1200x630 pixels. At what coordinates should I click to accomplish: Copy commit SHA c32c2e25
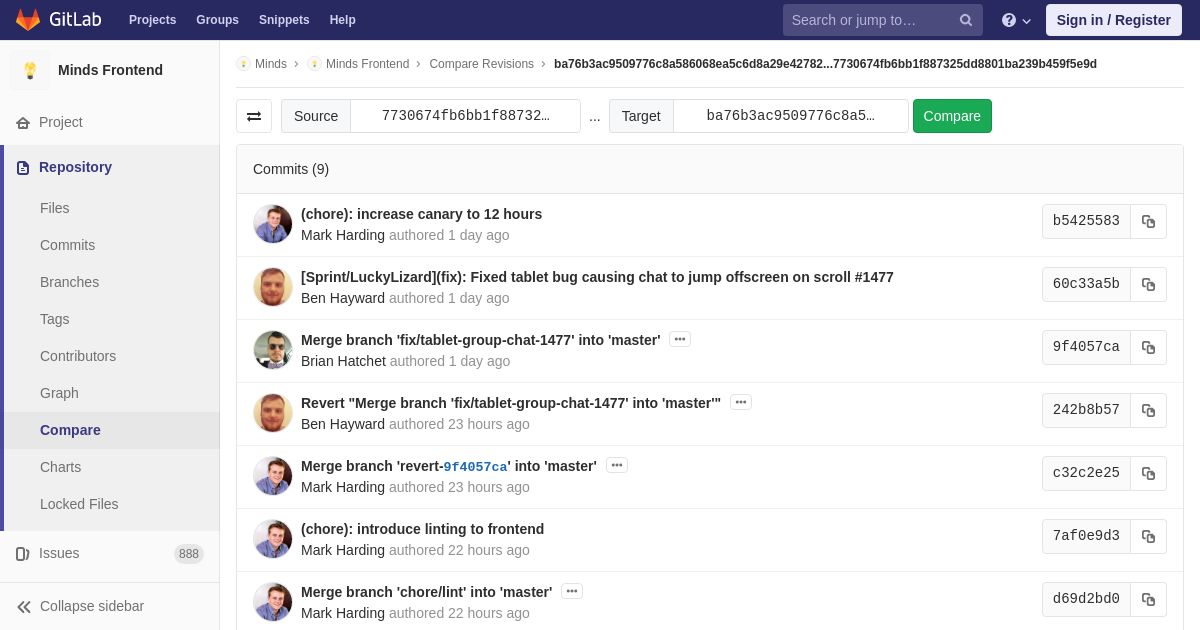[x=1148, y=474]
